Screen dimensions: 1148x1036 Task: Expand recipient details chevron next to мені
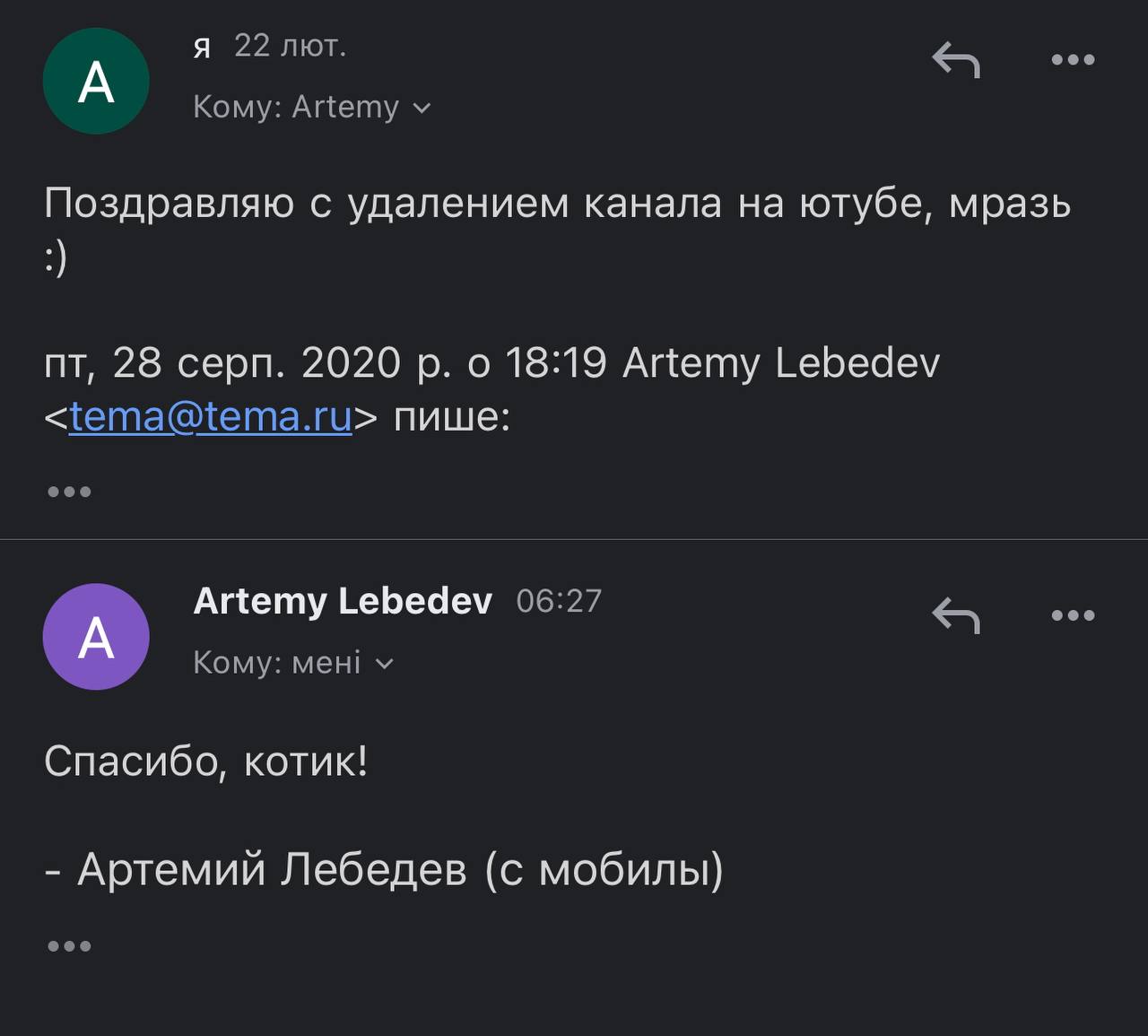click(x=384, y=664)
